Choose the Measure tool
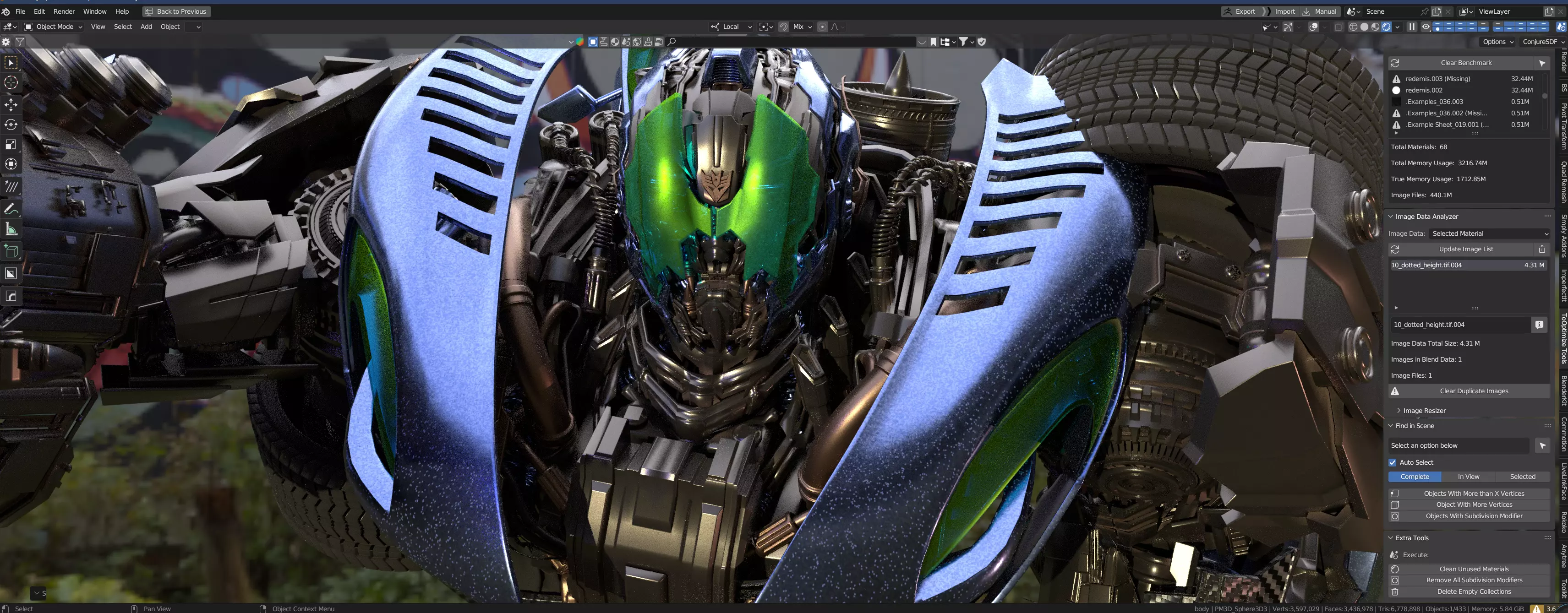This screenshot has width=1568, height=613. [11, 229]
